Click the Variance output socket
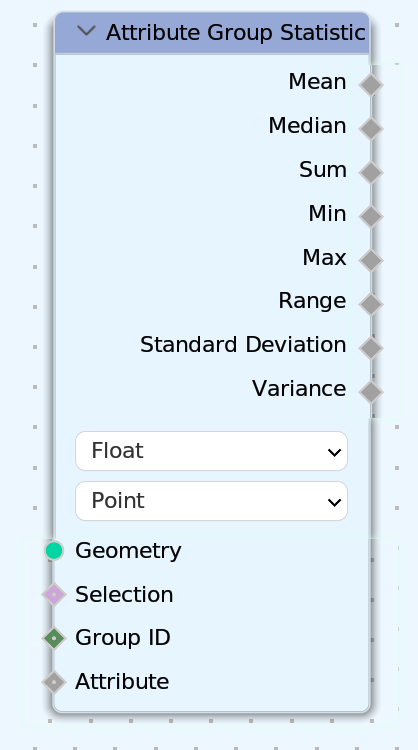This screenshot has width=418, height=750. click(371, 392)
